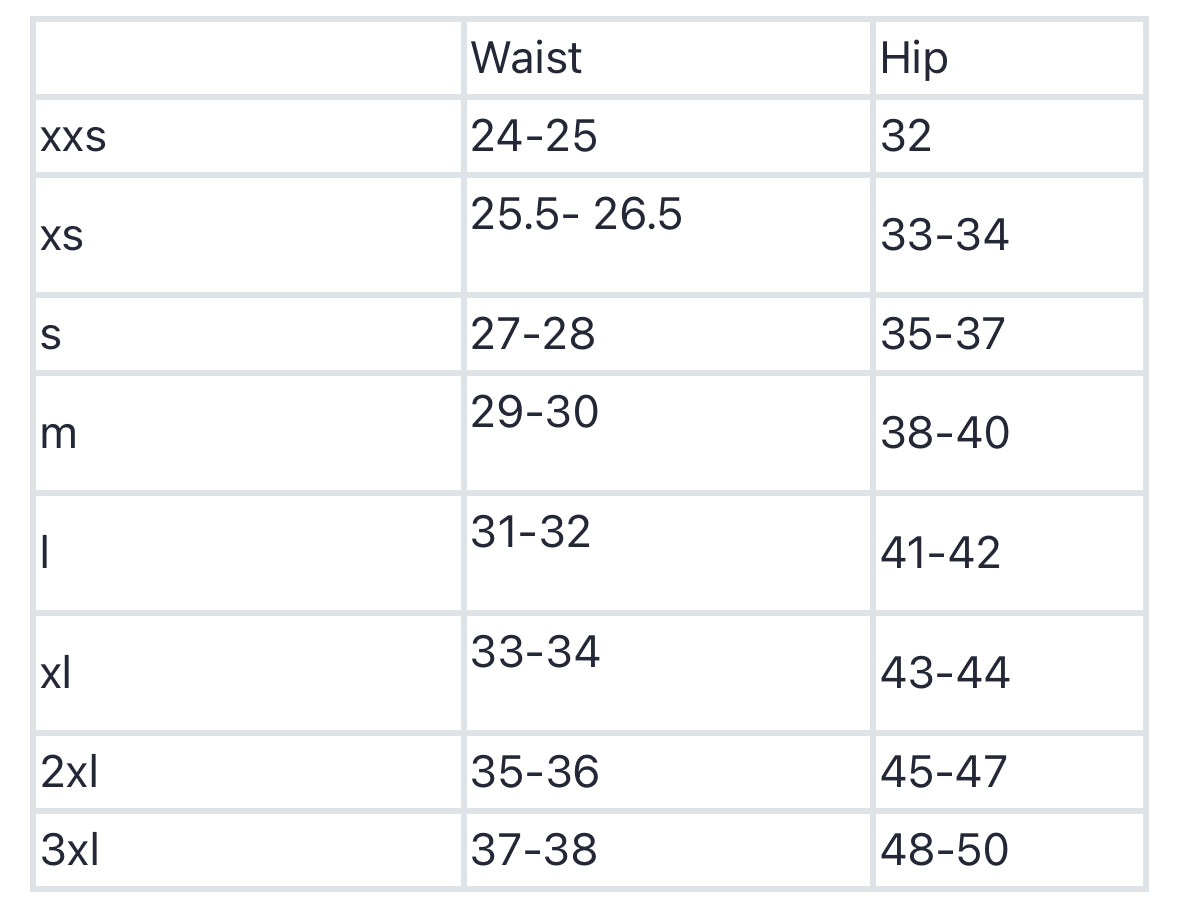Click hip value 32 for xxs
This screenshot has height=904, width=1179.
(x=906, y=136)
